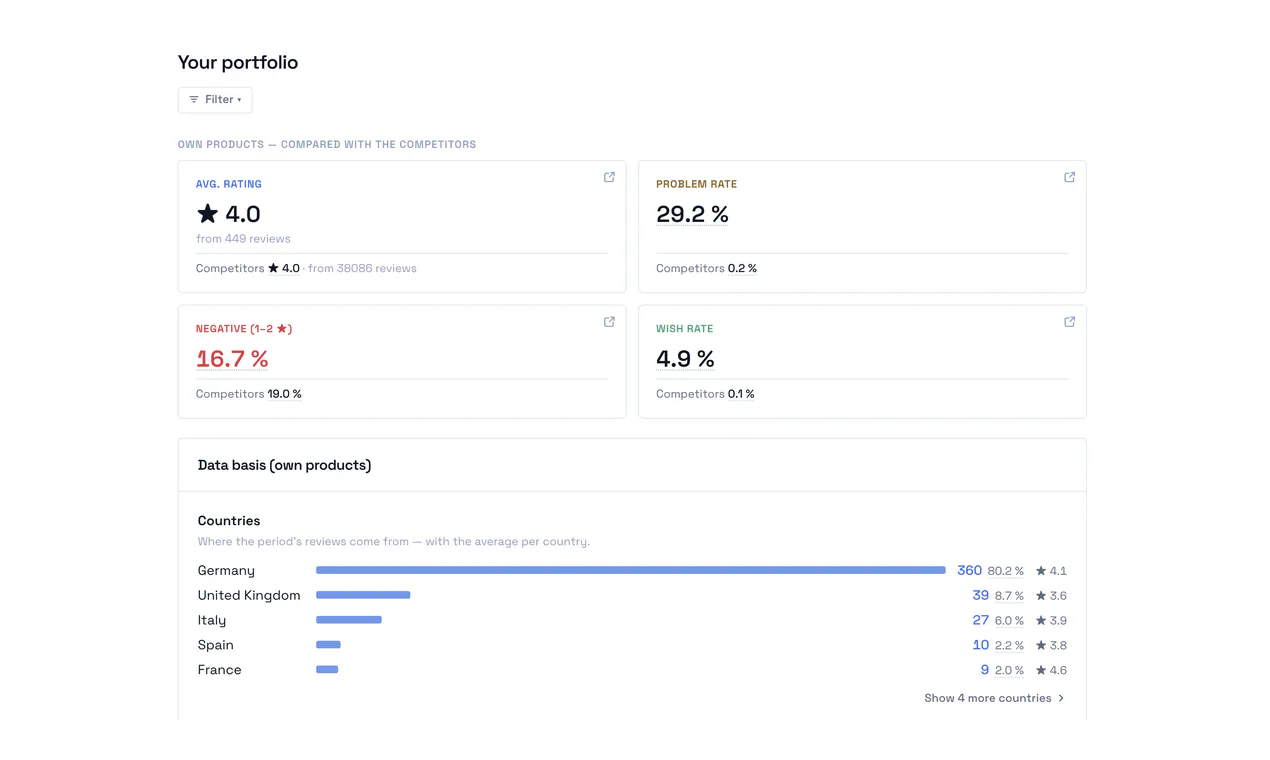Click the star icon next to France's 4.6 rating
The height and width of the screenshot is (760, 1270).
1041,670
